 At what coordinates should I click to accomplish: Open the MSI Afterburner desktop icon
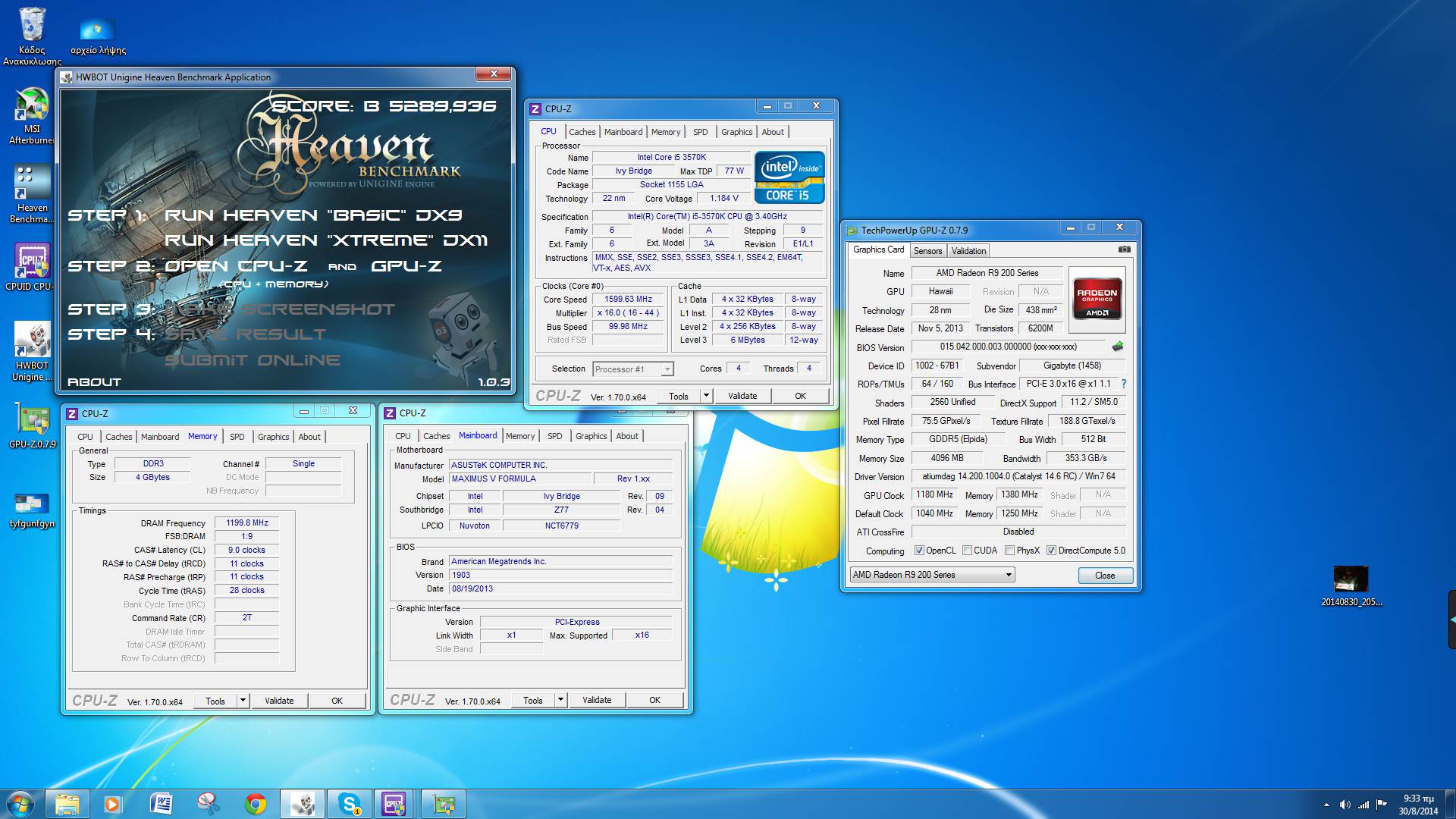click(x=32, y=116)
